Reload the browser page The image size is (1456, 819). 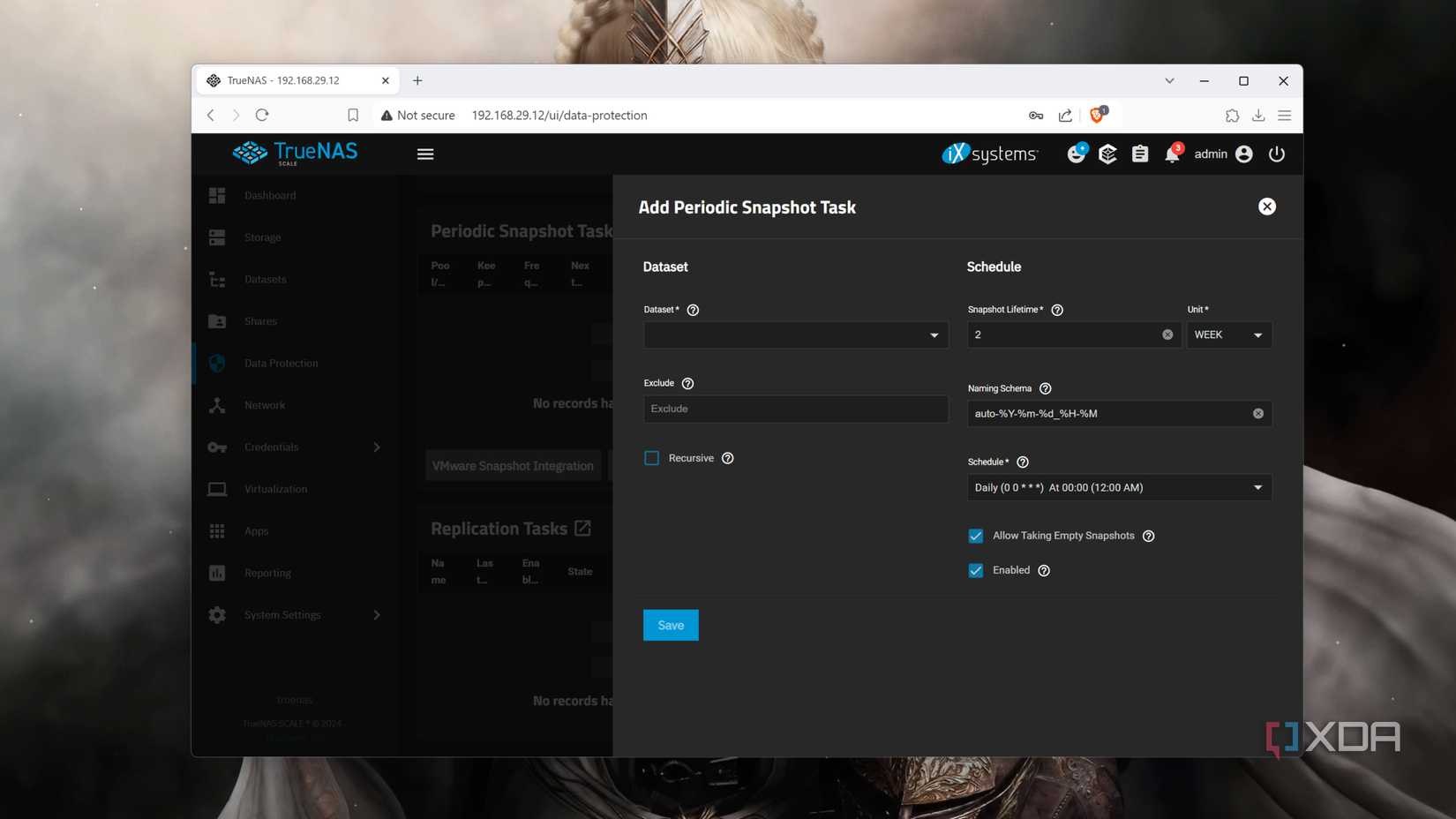262,115
